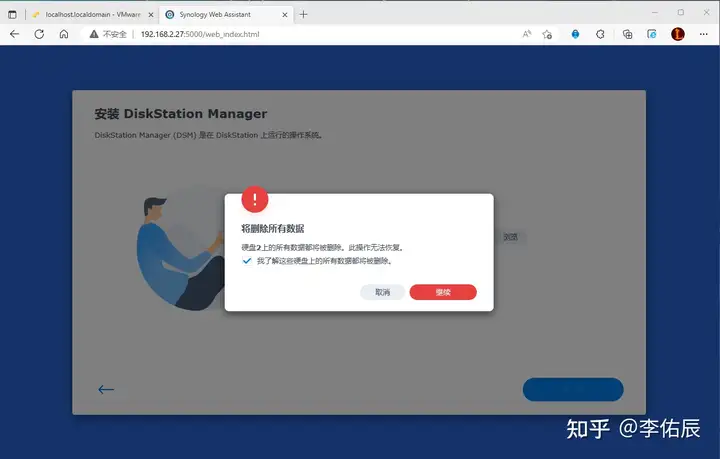720x459 pixels.
Task: Open the browser essentials icon
Action: point(652,34)
